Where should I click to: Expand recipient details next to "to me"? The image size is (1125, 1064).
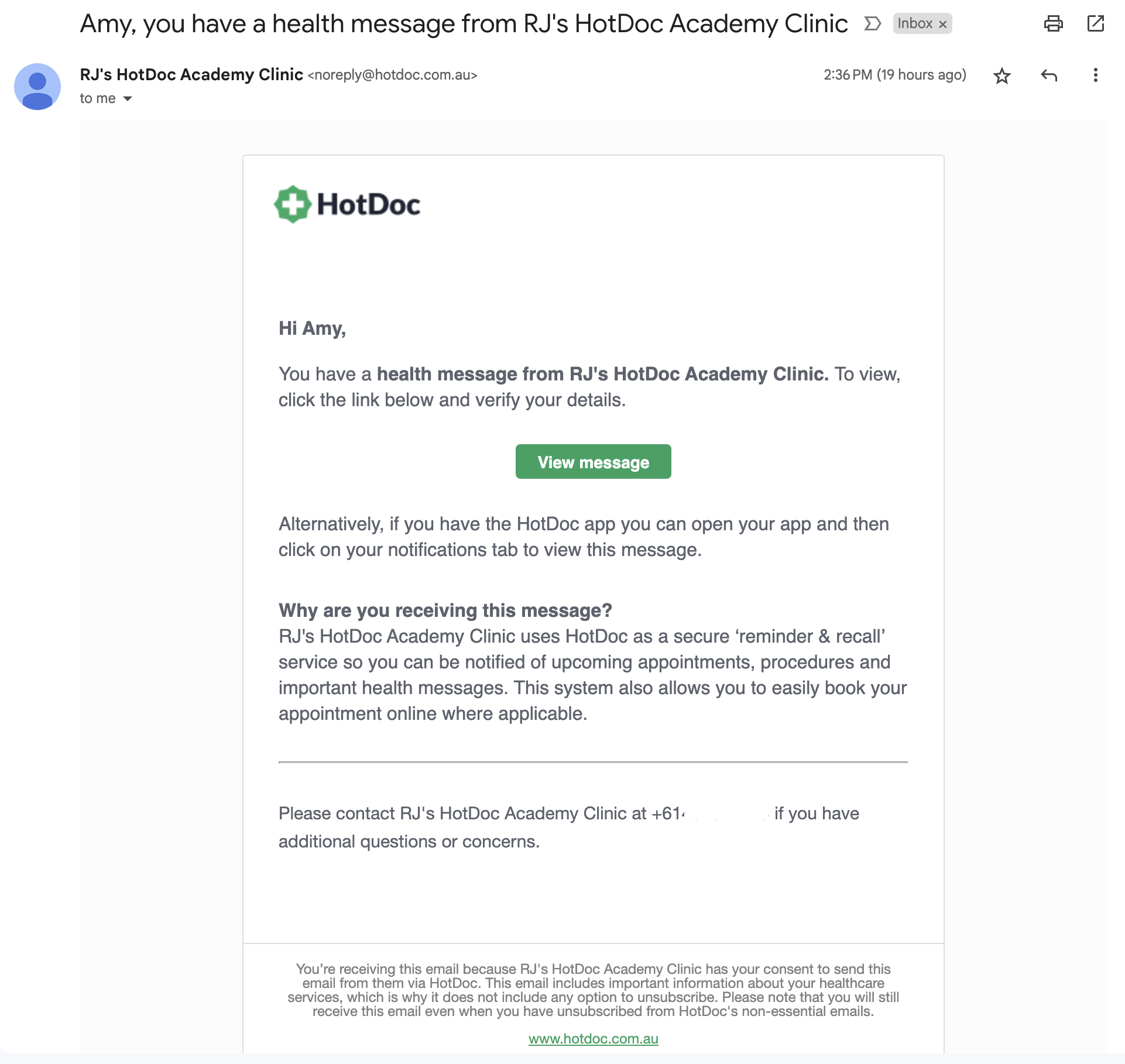coord(128,99)
